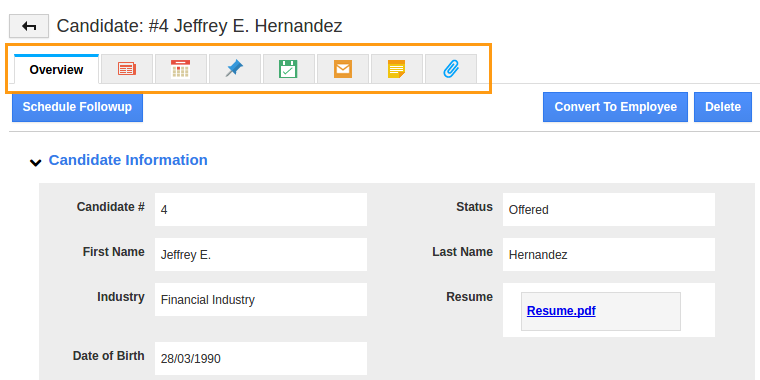This screenshot has height=380, width=760.
Task: Click the Candidate # label
Action: [x=111, y=207]
